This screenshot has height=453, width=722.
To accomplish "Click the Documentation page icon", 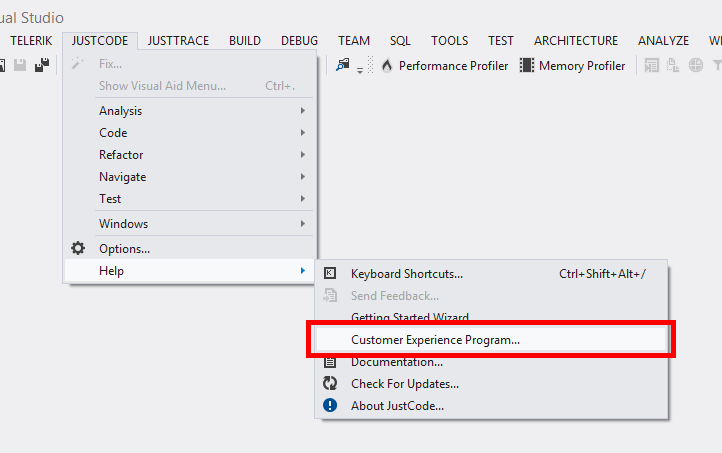I will 330,362.
